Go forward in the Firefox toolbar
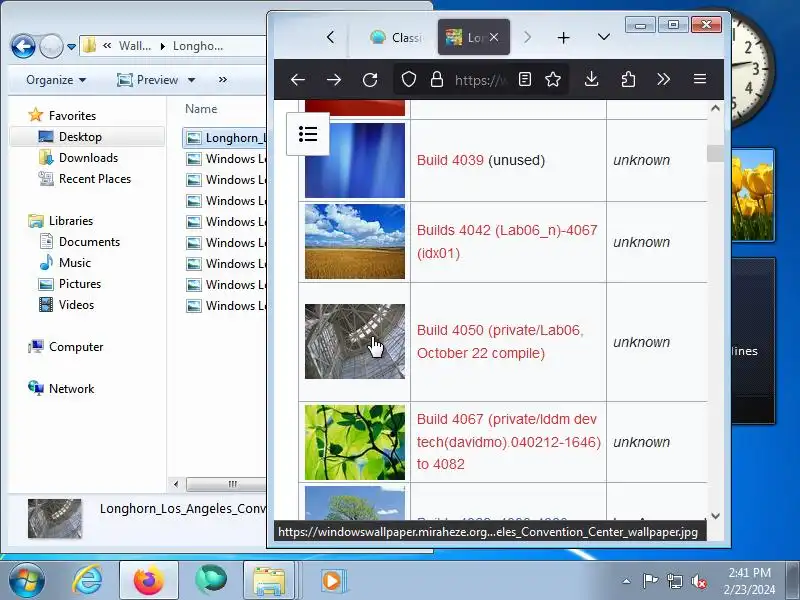 (x=334, y=80)
